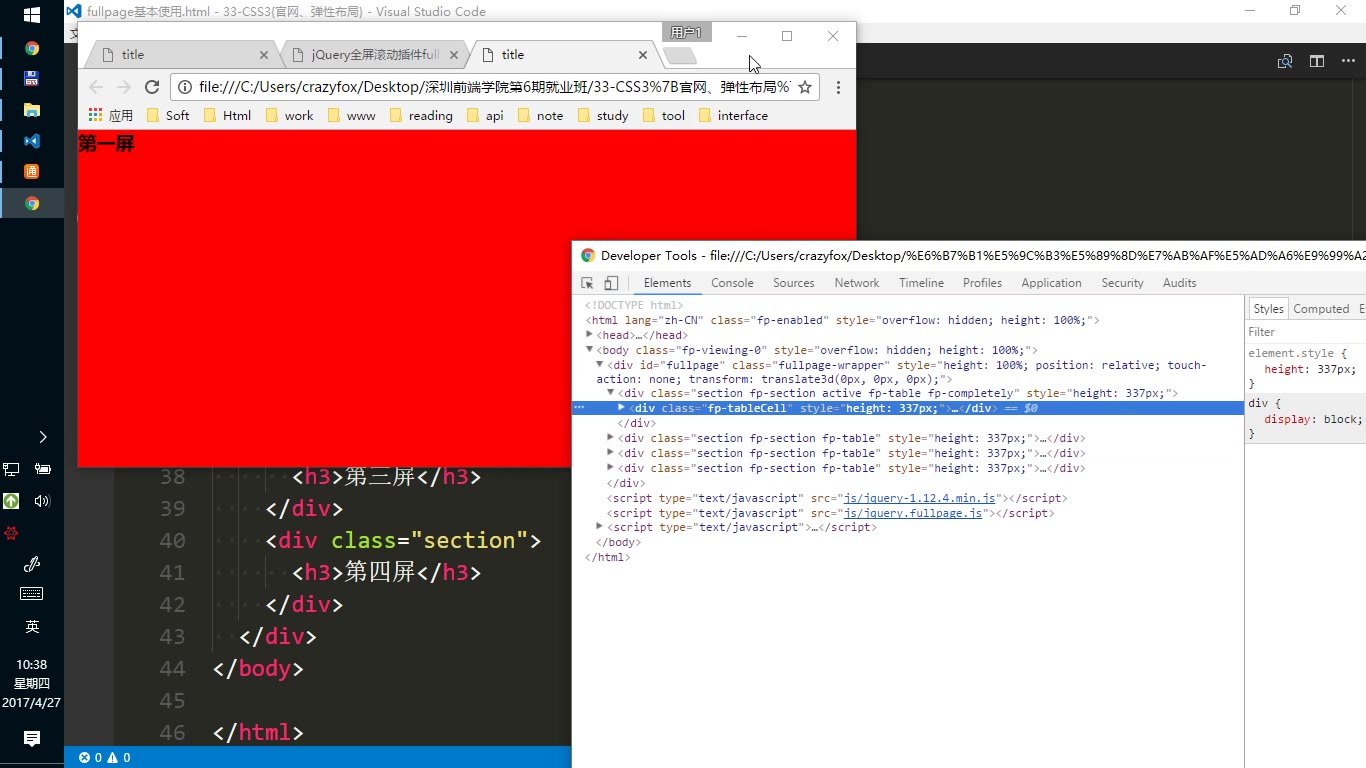
Task: Open the Application tab in DevTools
Action: pos(1051,283)
